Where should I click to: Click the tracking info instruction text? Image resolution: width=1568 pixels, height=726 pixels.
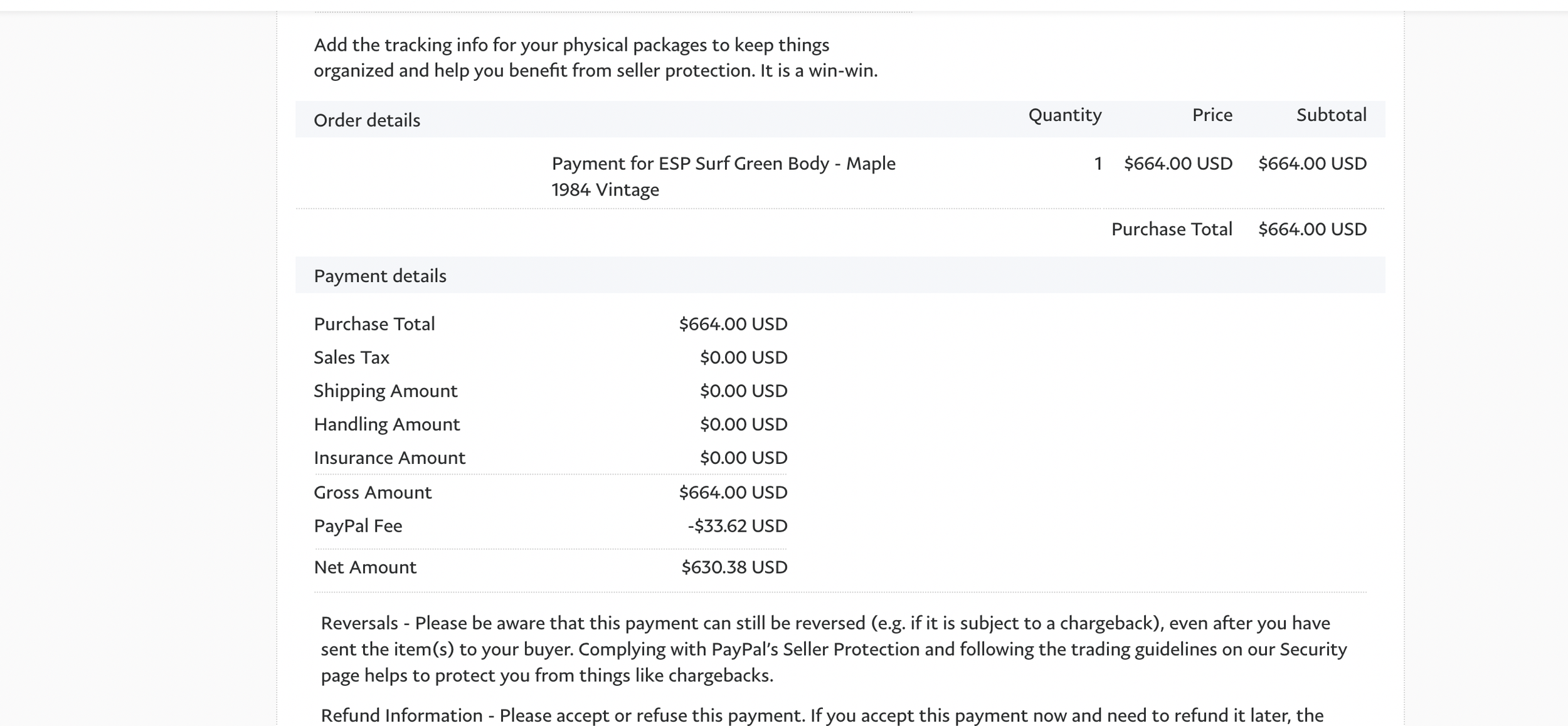pos(595,58)
